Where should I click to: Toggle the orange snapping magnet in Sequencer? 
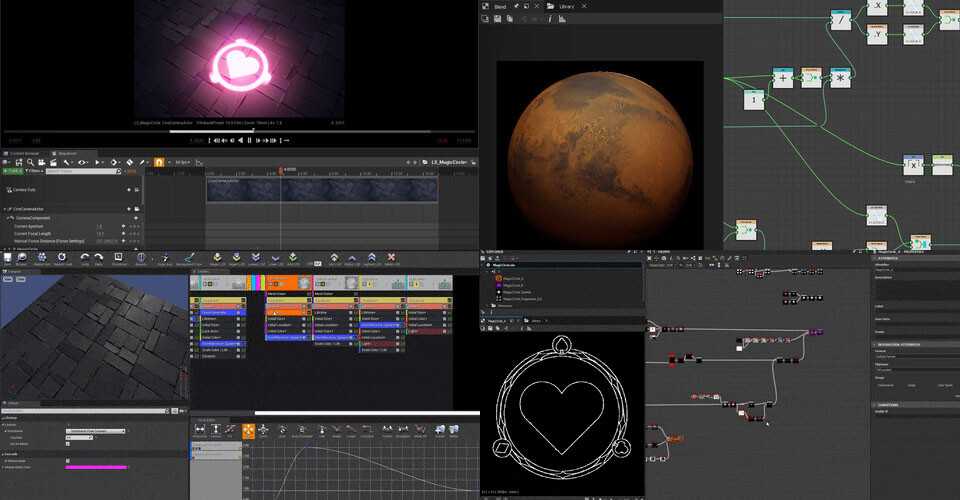[x=159, y=162]
